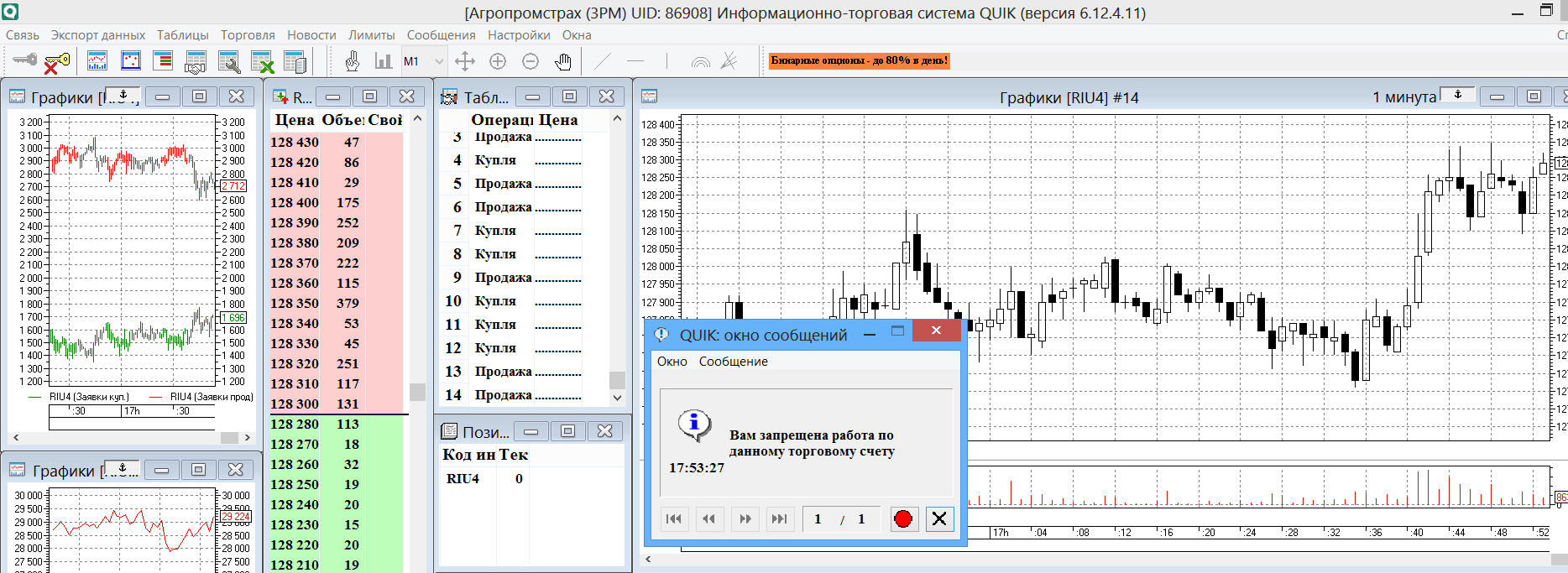
Task: Go to previous message button
Action: pyautogui.click(x=708, y=519)
